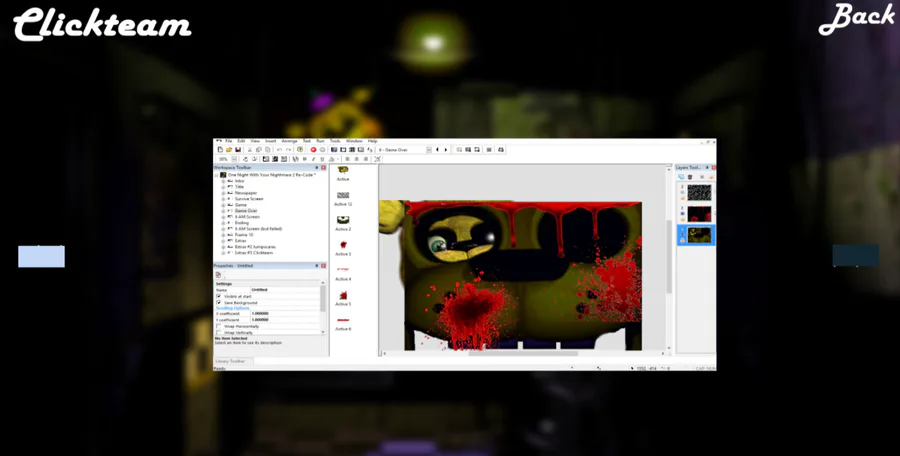Click the dark next-image box on right
Screen dimensions: 900x456
coord(856,256)
